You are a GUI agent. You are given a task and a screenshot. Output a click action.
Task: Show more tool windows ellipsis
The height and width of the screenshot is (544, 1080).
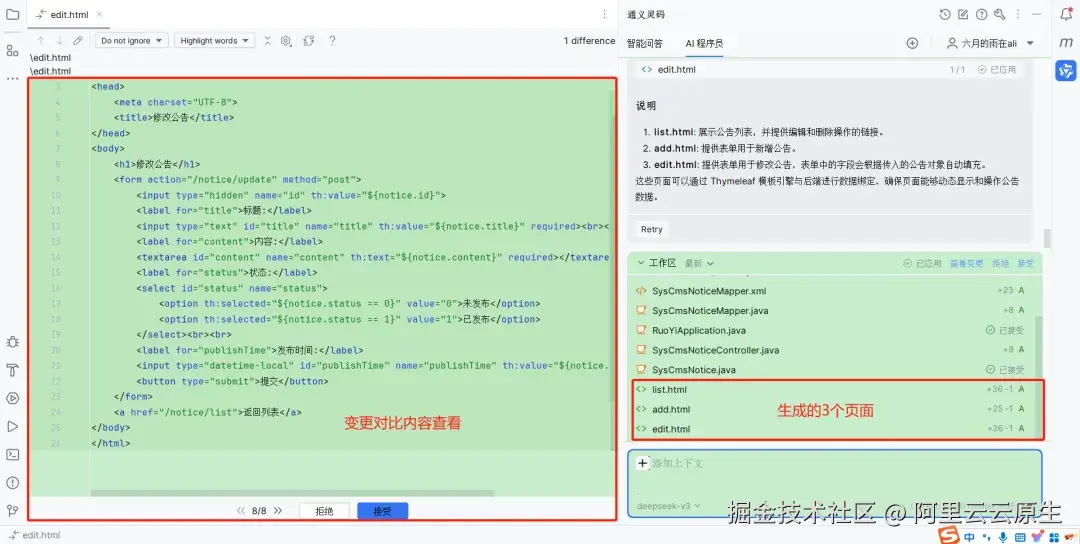pos(12,79)
